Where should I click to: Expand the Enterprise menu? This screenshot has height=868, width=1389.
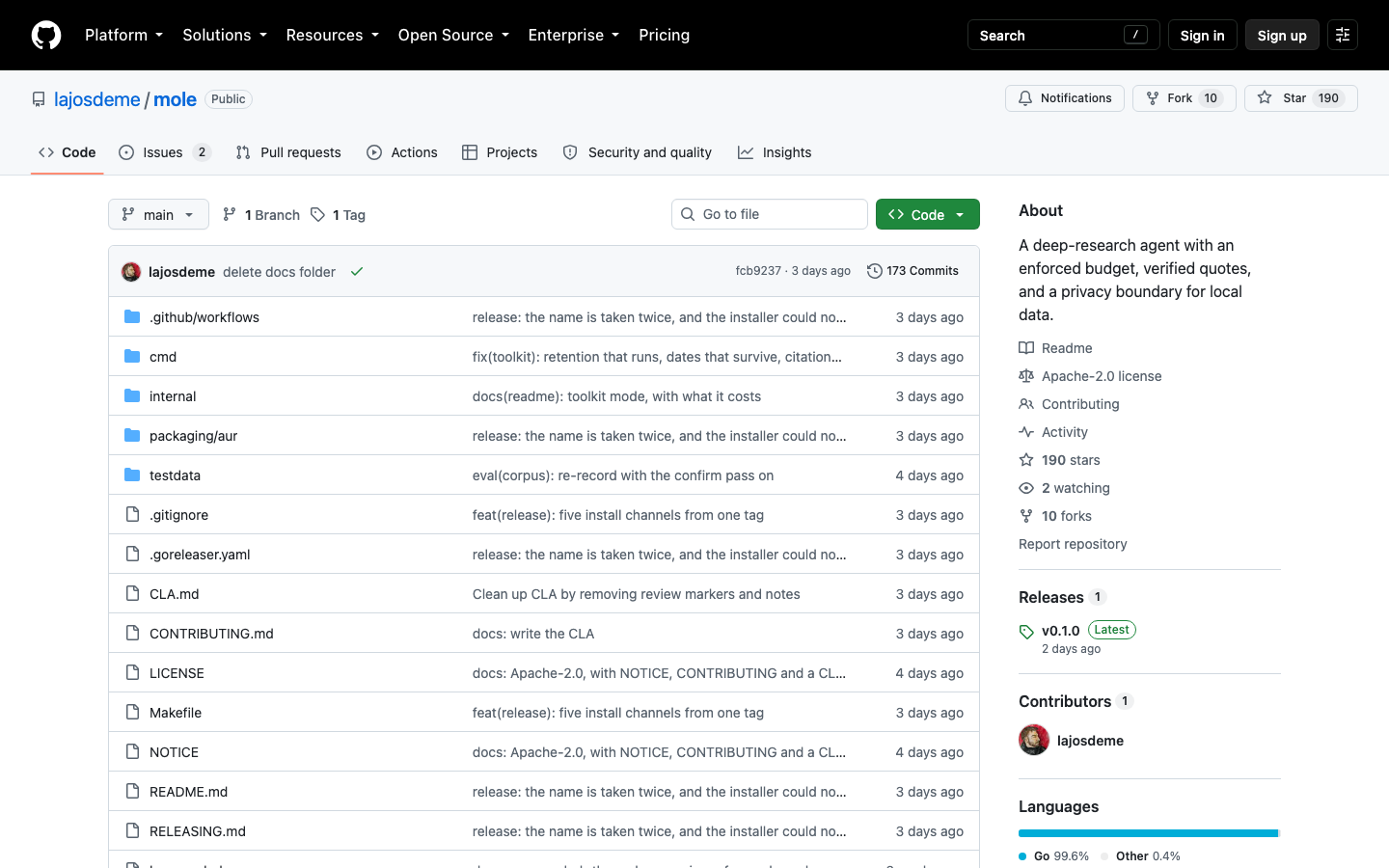[x=574, y=35]
